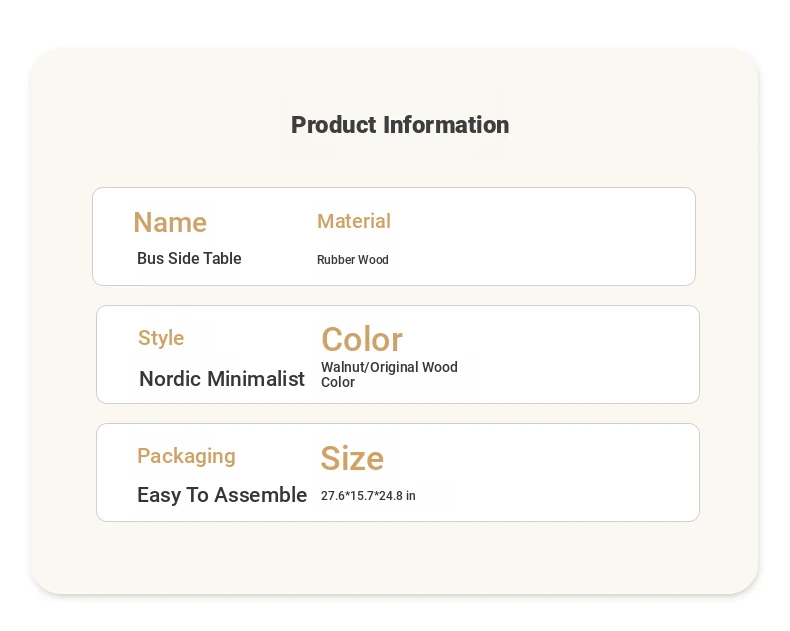This screenshot has height=631, width=790.
Task: Select the Style label
Action: coord(161,338)
